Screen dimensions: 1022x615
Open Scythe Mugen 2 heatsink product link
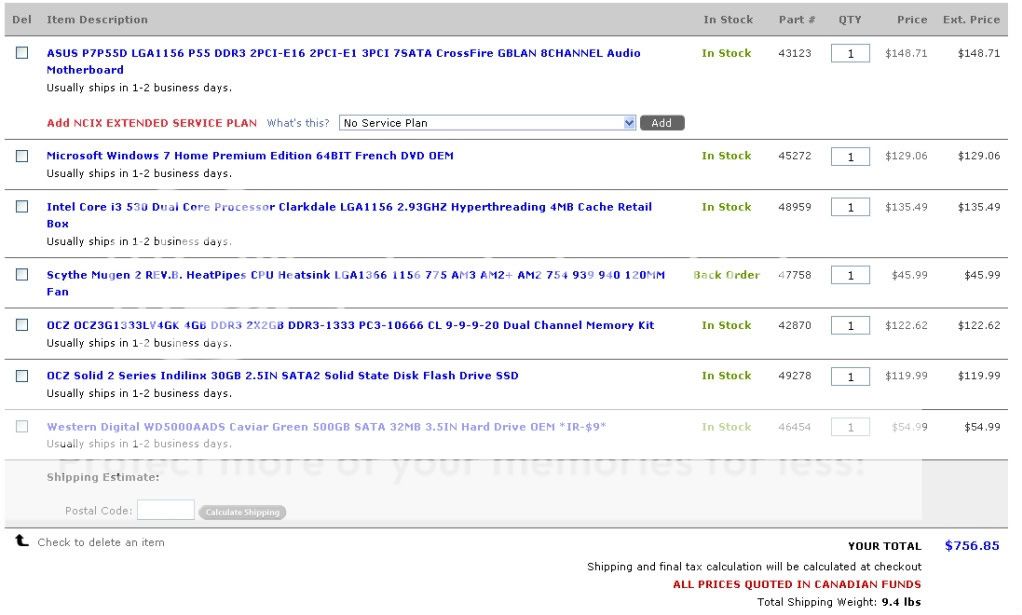(356, 283)
